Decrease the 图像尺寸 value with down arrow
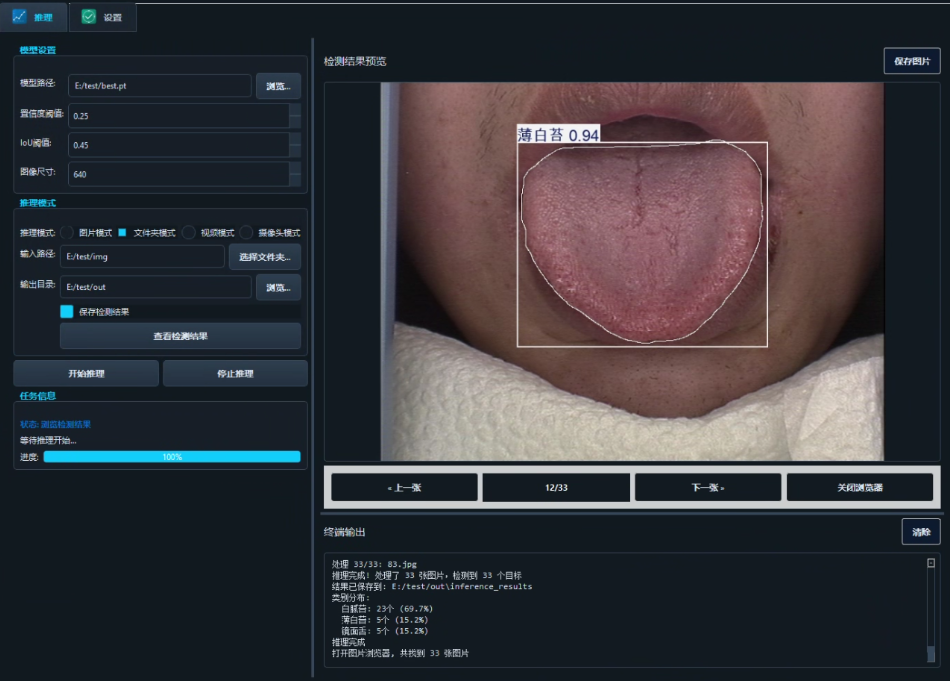This screenshot has height=681, width=950. tap(295, 179)
